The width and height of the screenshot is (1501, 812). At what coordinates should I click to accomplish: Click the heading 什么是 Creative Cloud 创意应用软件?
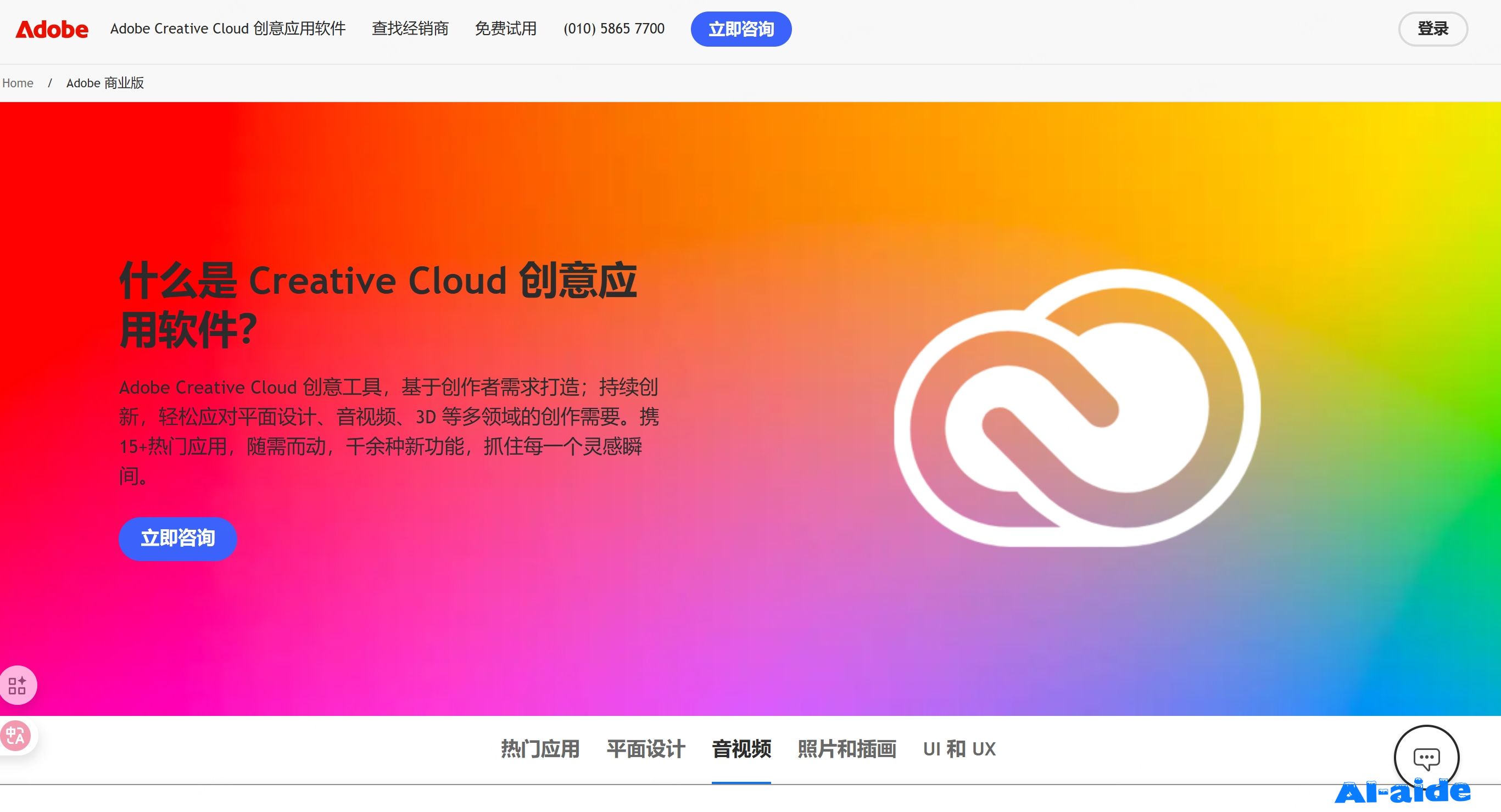[377, 305]
